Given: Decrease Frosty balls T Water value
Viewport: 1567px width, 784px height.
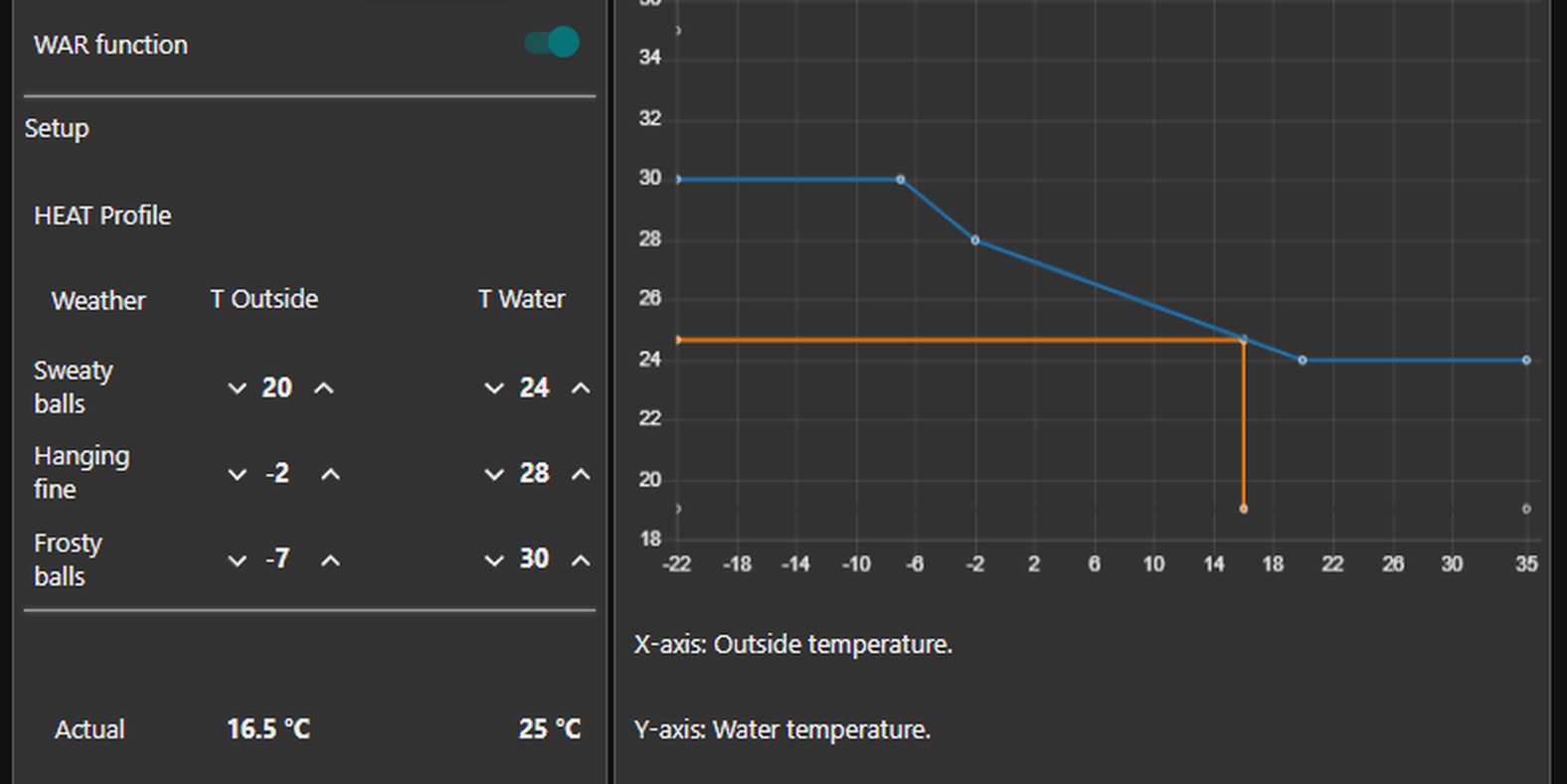Looking at the screenshot, I should [494, 560].
